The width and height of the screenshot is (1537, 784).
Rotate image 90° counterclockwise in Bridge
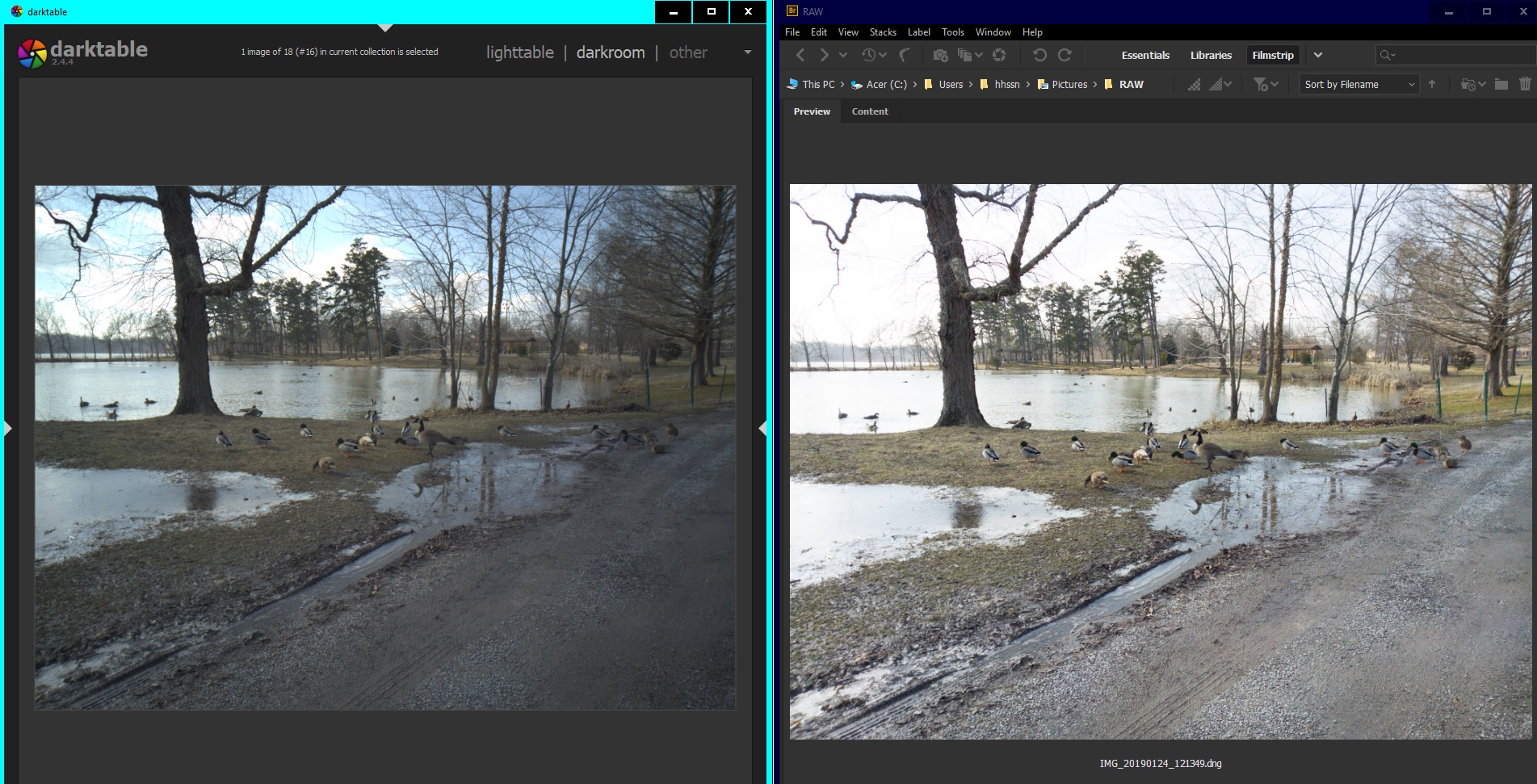tap(1039, 55)
